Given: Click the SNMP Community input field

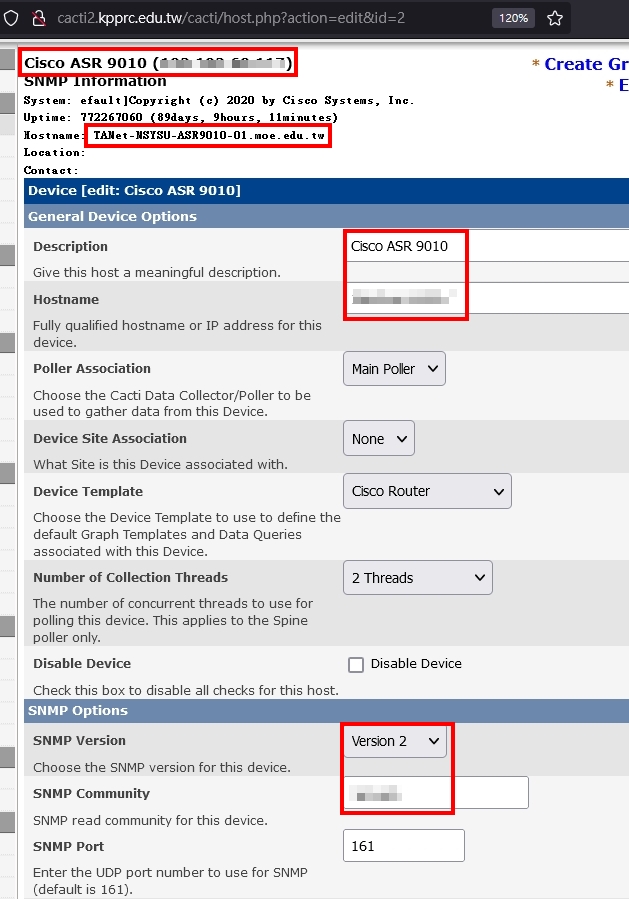Looking at the screenshot, I should [x=436, y=793].
